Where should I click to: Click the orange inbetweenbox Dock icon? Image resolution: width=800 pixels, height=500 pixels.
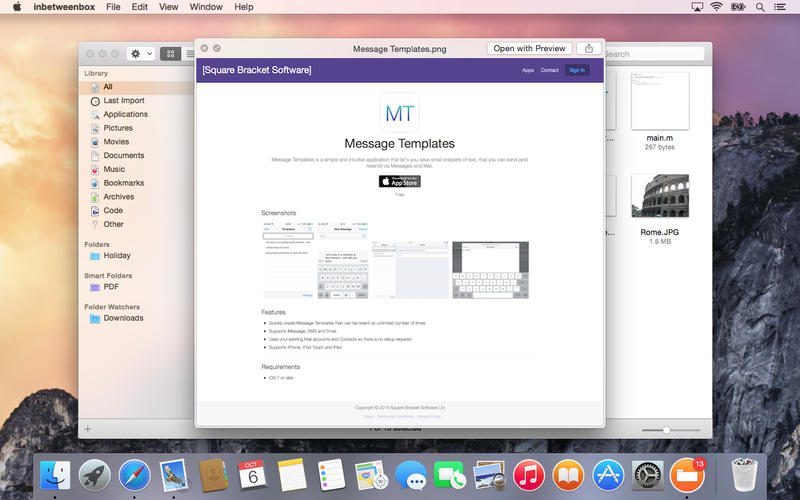[687, 476]
